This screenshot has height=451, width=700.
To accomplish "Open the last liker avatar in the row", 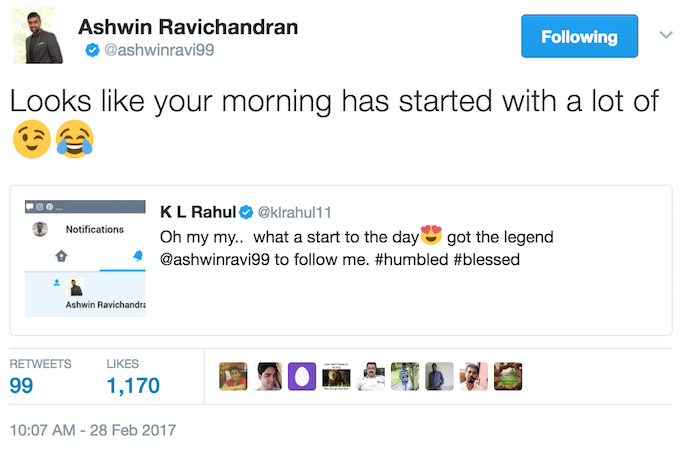I will click(x=509, y=376).
